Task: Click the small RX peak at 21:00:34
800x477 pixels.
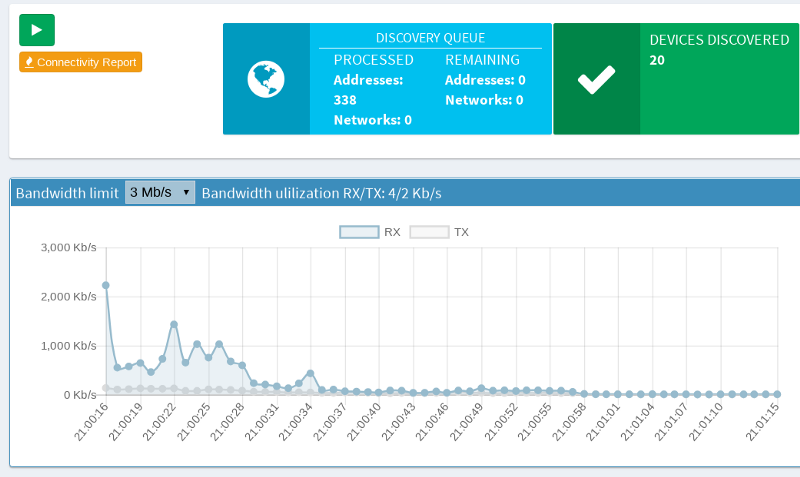Action: pyautogui.click(x=310, y=373)
